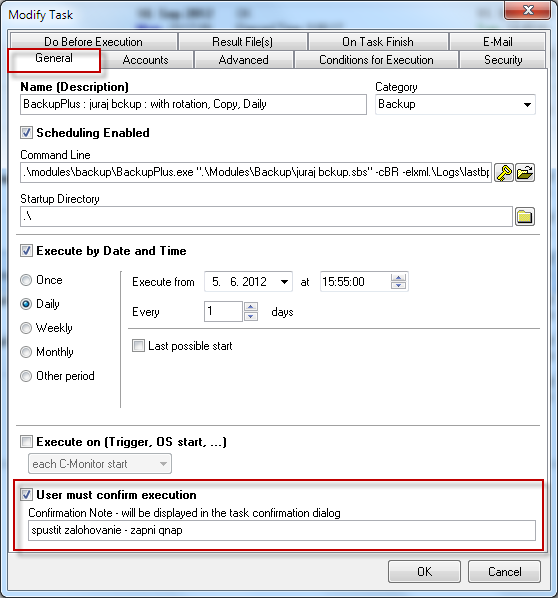Decrement the Every days value with the down arrow
Screen dimensions: 558x598
(251, 316)
